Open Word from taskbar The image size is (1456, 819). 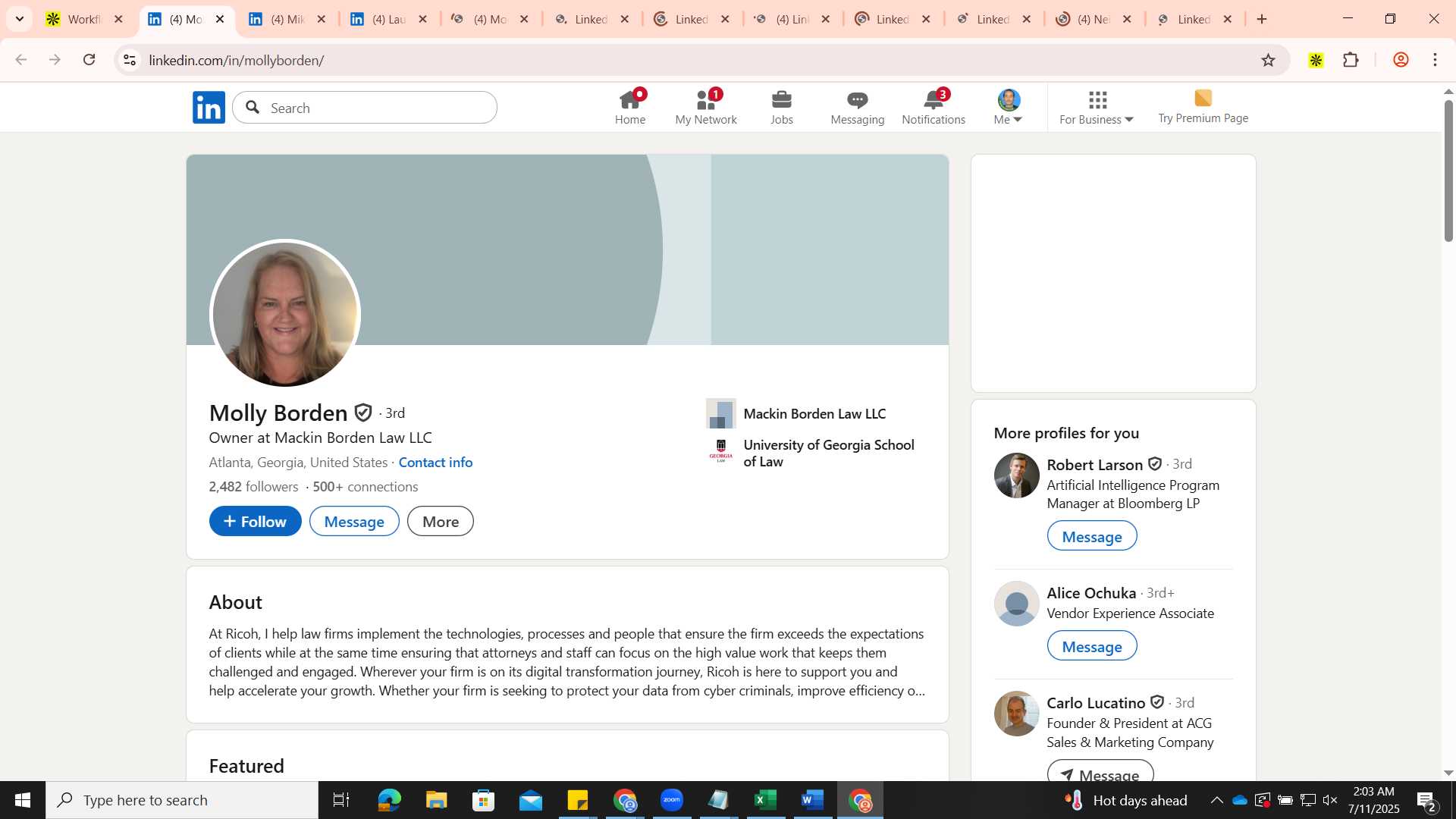pyautogui.click(x=812, y=800)
